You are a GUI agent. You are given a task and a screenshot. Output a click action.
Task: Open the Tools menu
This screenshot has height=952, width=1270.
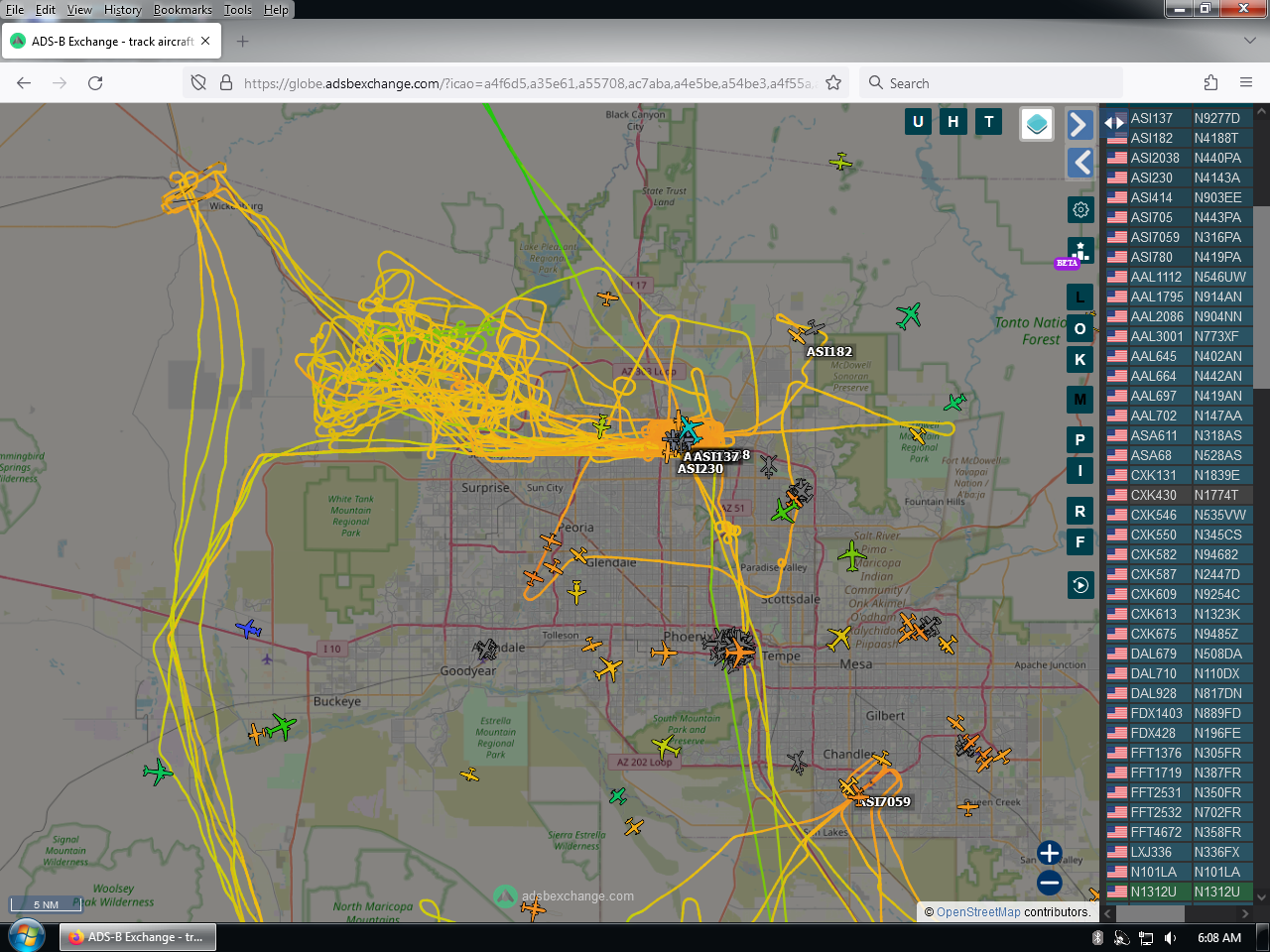[238, 10]
